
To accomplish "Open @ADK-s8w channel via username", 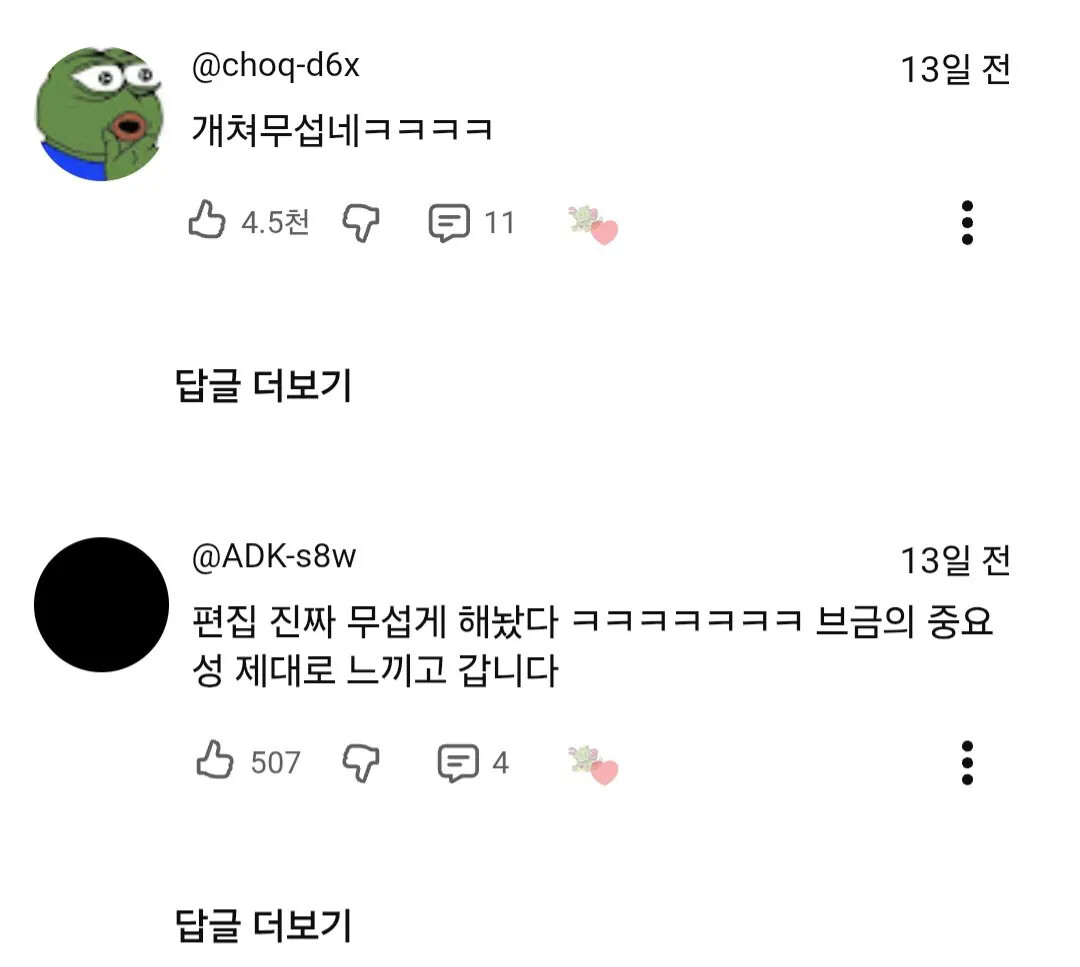I will pos(274,557).
